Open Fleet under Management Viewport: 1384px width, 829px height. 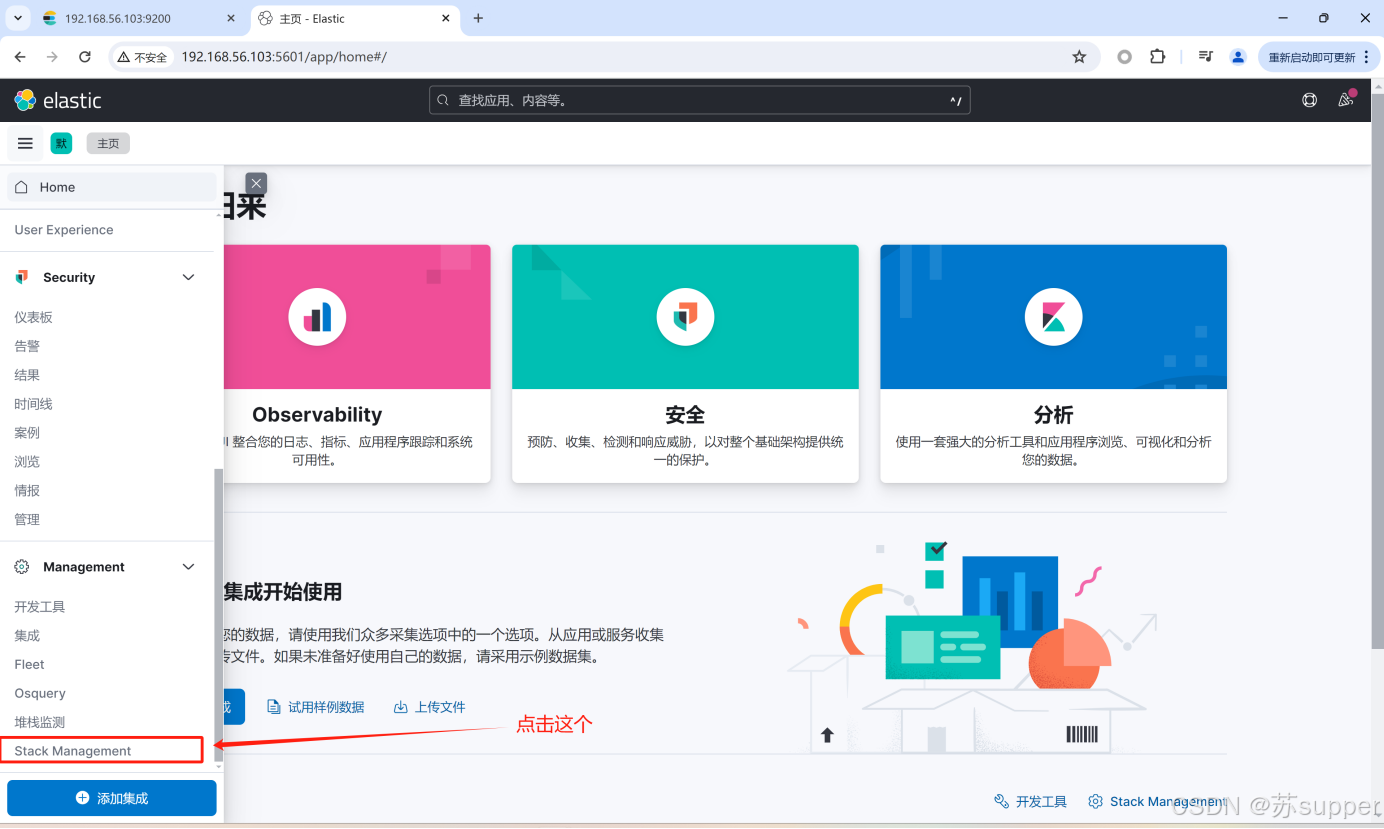point(29,665)
